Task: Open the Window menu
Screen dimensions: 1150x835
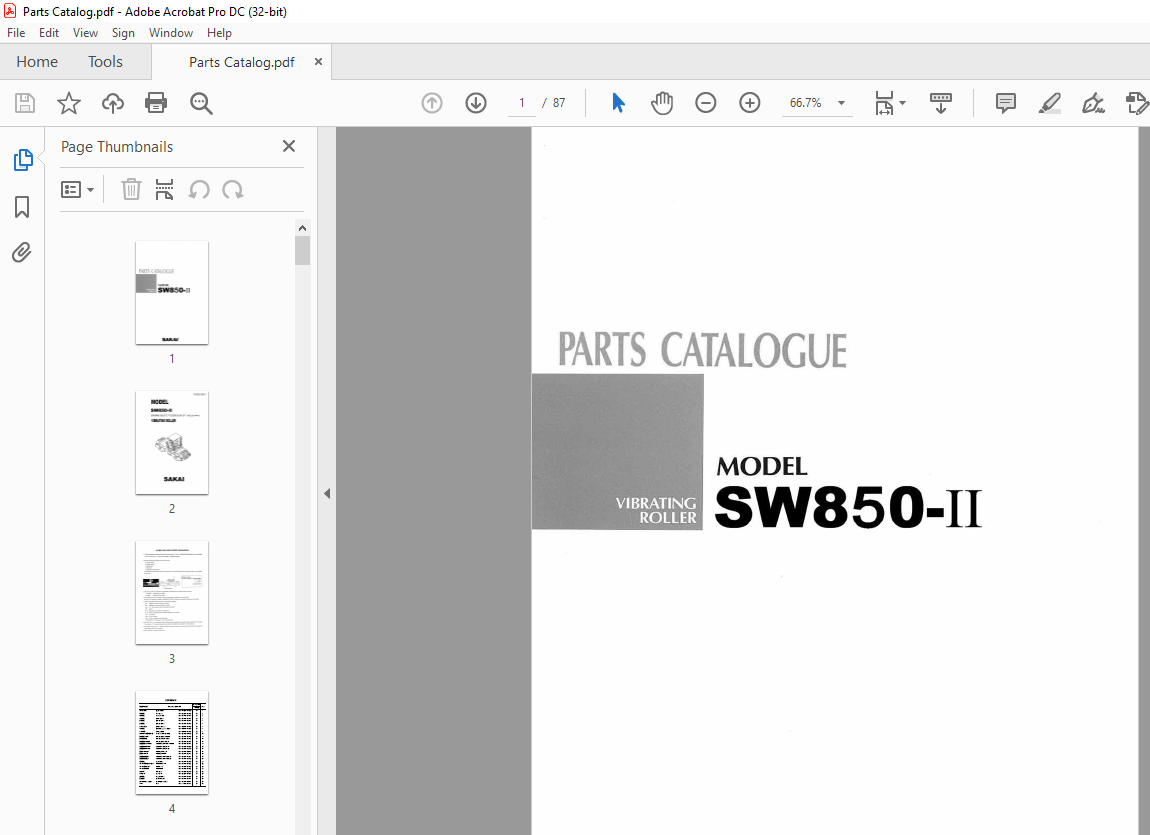Action: [x=171, y=33]
